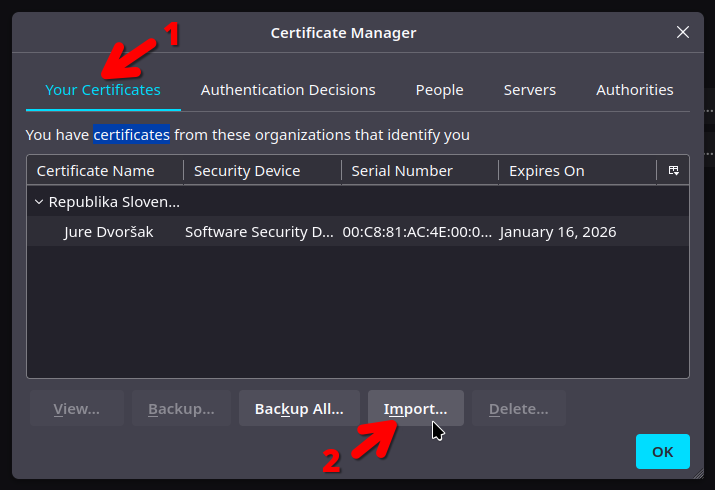
Task: Select the Servers tab
Action: pos(529,90)
